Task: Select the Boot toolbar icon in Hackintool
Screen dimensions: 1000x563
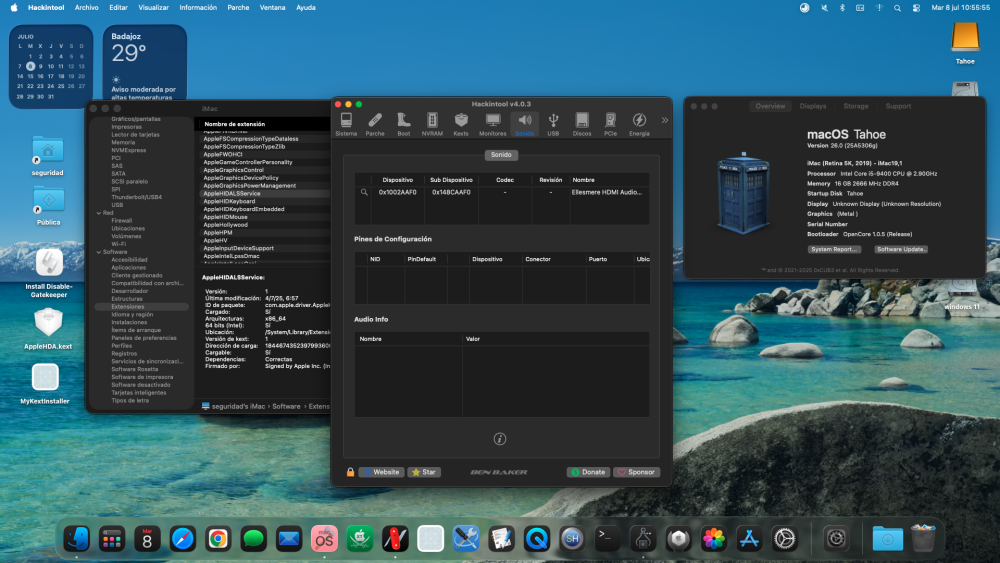Action: (404, 124)
